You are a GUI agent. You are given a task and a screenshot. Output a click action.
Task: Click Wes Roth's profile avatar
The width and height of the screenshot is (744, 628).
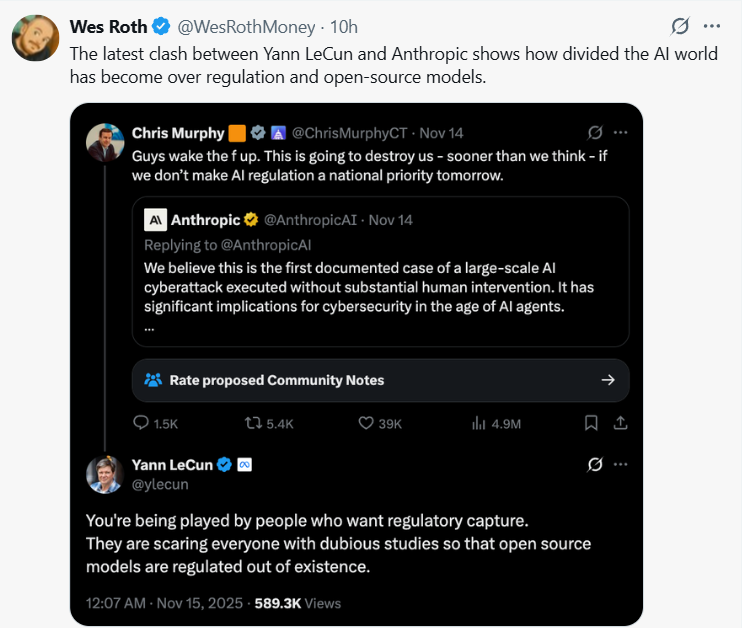coord(33,38)
